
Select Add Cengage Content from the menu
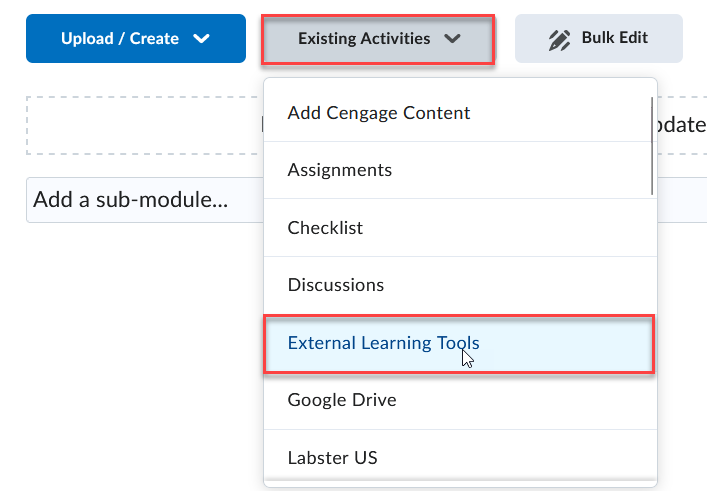[378, 113]
